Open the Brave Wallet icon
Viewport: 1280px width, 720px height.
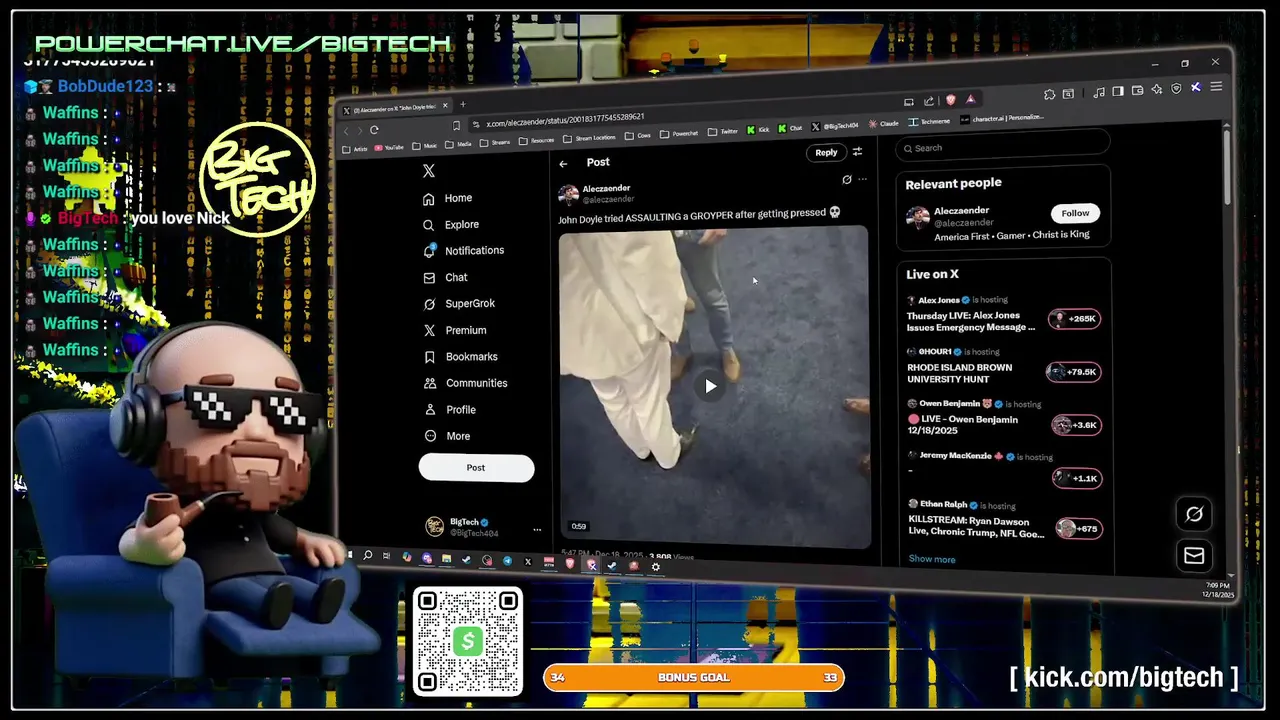tap(1137, 91)
